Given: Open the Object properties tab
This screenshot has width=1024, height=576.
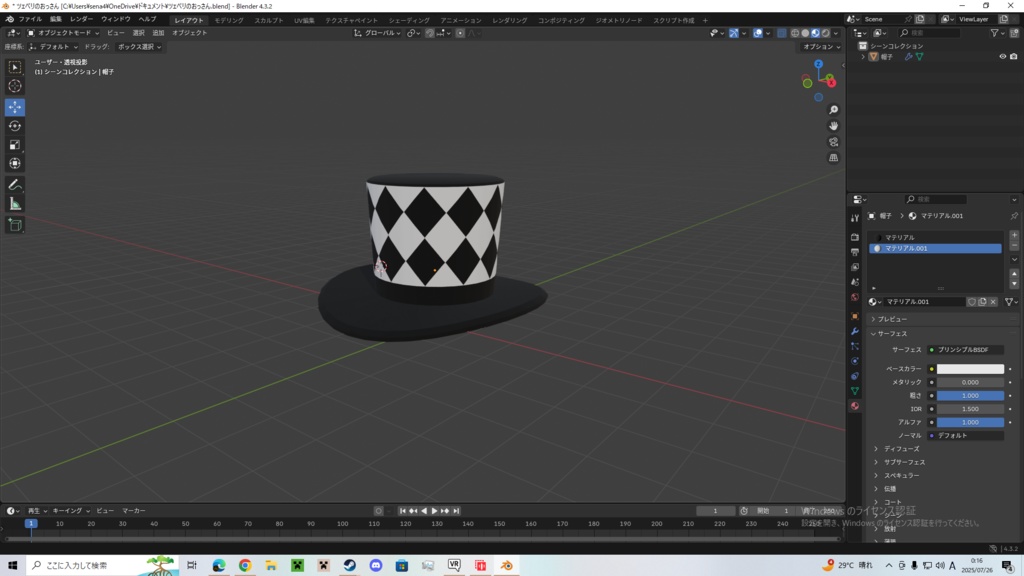Looking at the screenshot, I should [855, 316].
